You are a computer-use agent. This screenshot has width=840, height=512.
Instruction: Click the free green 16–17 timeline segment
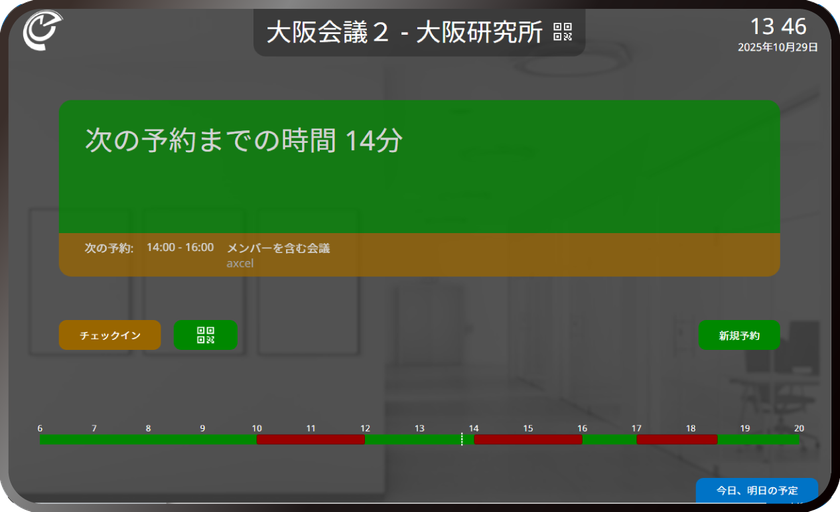(x=610, y=440)
